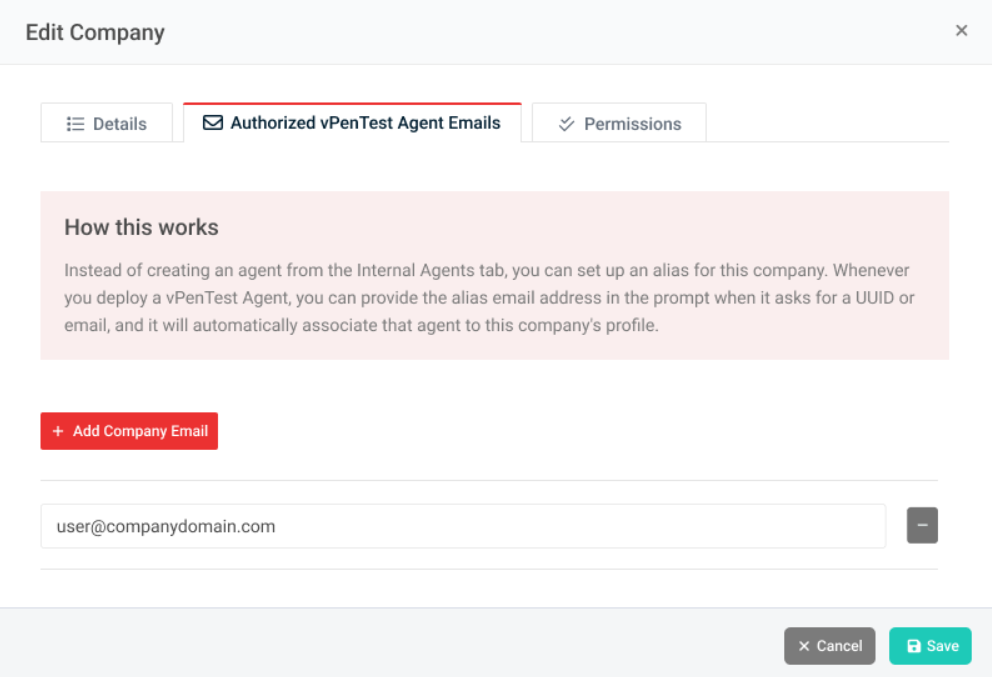
Task: Click the X icon inside Cancel button
Action: 804,646
